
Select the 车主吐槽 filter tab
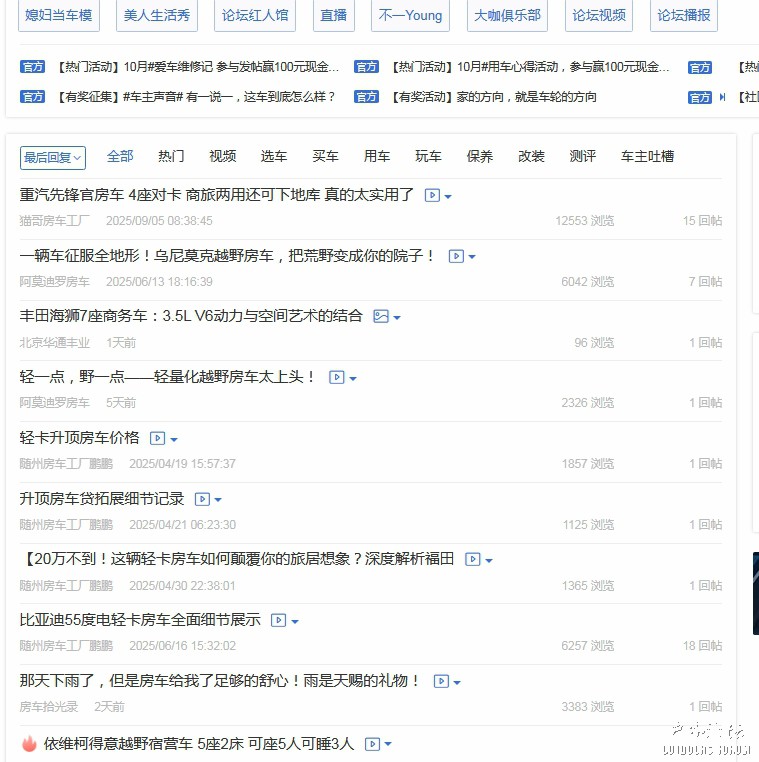pos(647,156)
